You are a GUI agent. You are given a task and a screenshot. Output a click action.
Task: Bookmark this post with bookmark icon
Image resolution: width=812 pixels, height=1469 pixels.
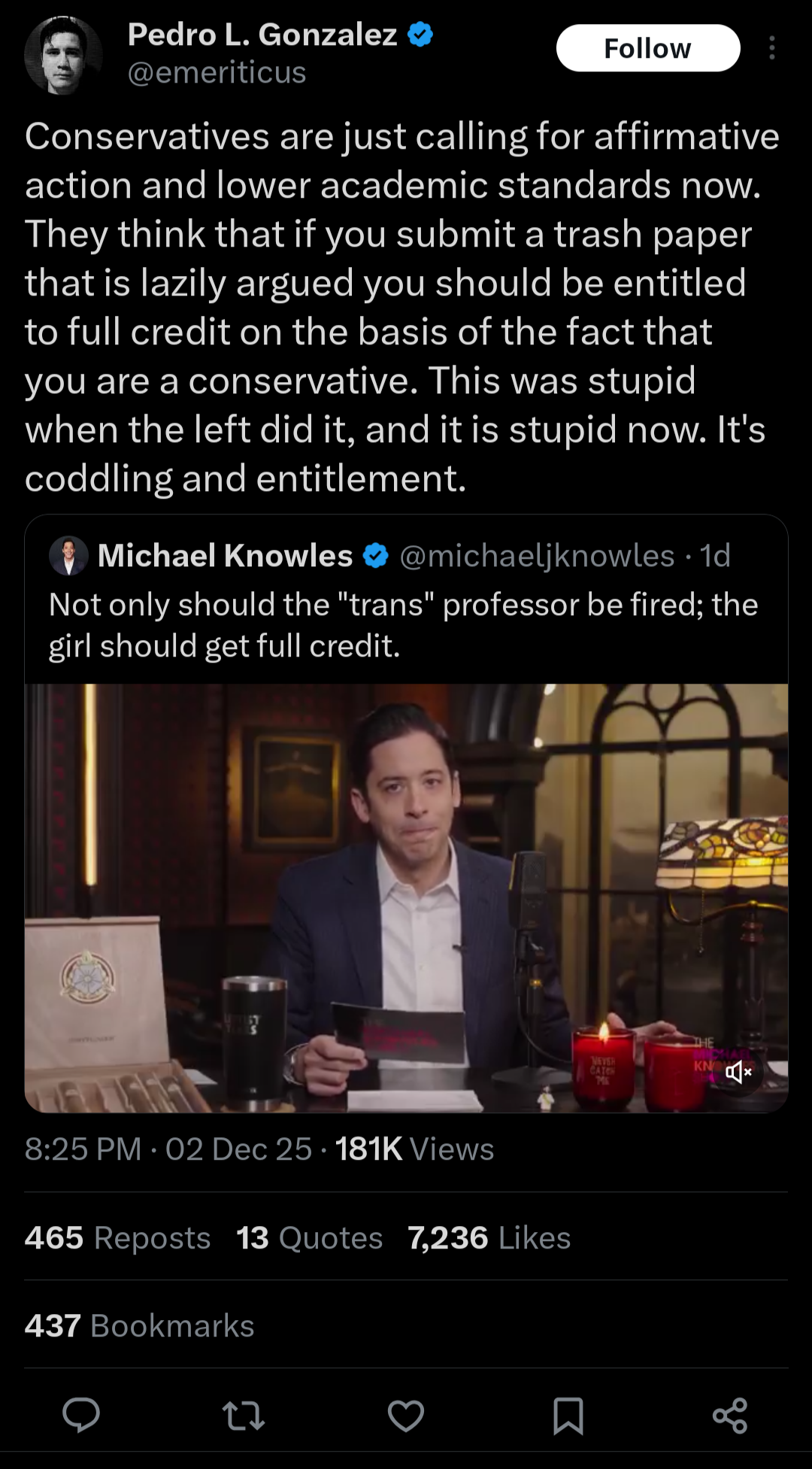pos(568,1416)
